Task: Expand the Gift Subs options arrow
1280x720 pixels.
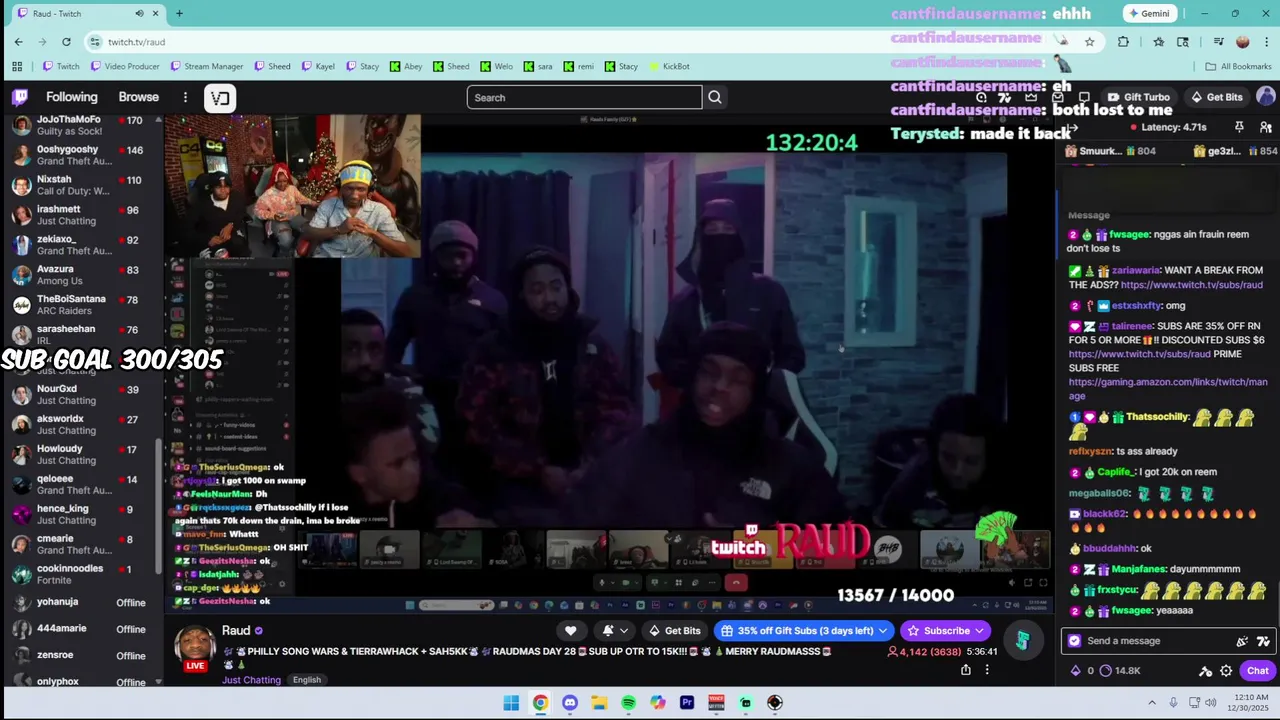Action: coord(882,631)
